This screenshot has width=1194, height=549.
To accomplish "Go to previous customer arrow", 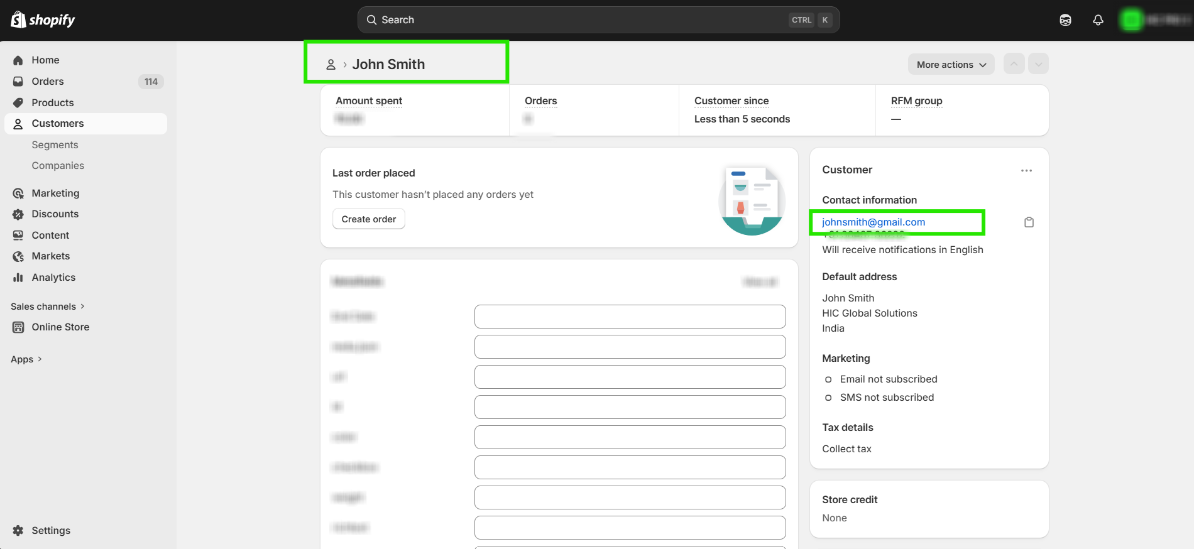I will click(x=1014, y=65).
